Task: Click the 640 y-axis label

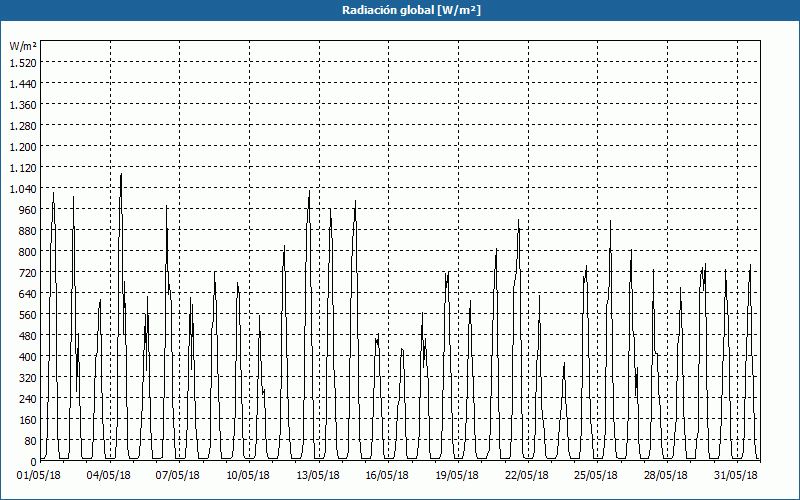Action: 29,293
